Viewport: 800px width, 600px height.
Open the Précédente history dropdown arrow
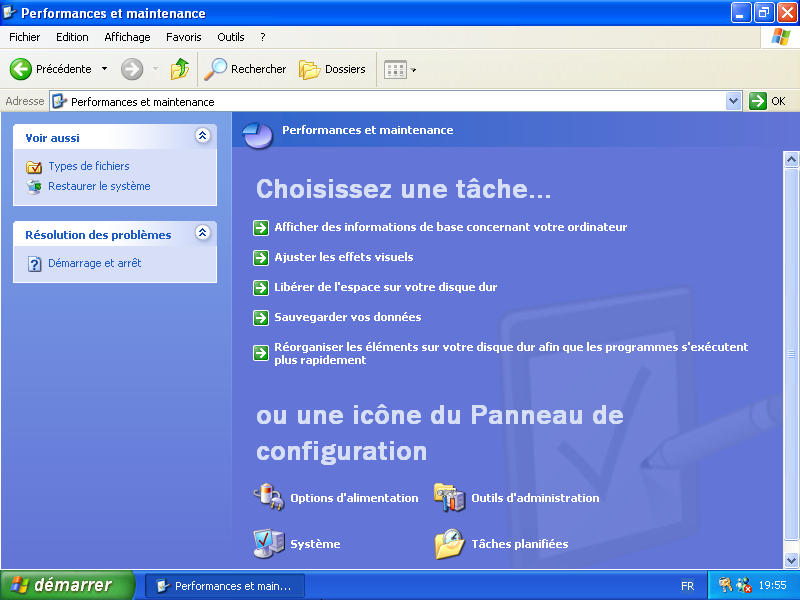tap(105, 69)
